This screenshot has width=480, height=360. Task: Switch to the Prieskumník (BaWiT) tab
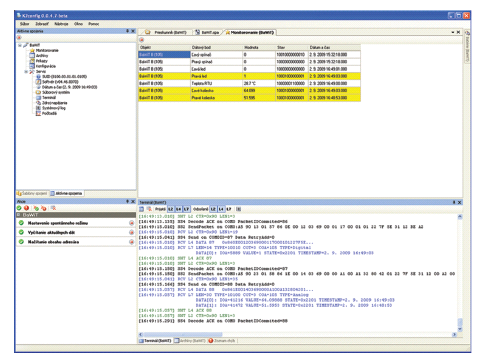coord(166,32)
